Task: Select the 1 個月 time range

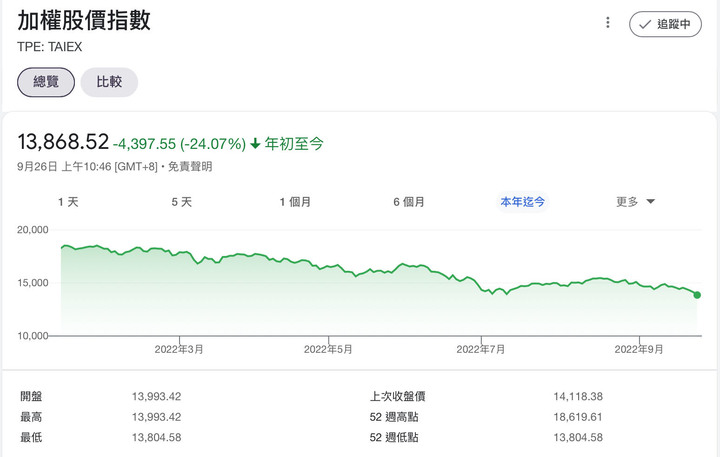Action: point(295,202)
